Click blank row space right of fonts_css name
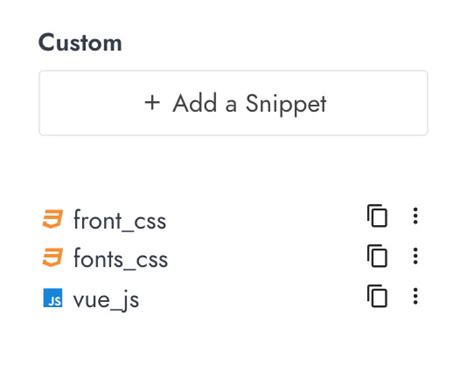This screenshot has height=377, width=474. tap(267, 258)
